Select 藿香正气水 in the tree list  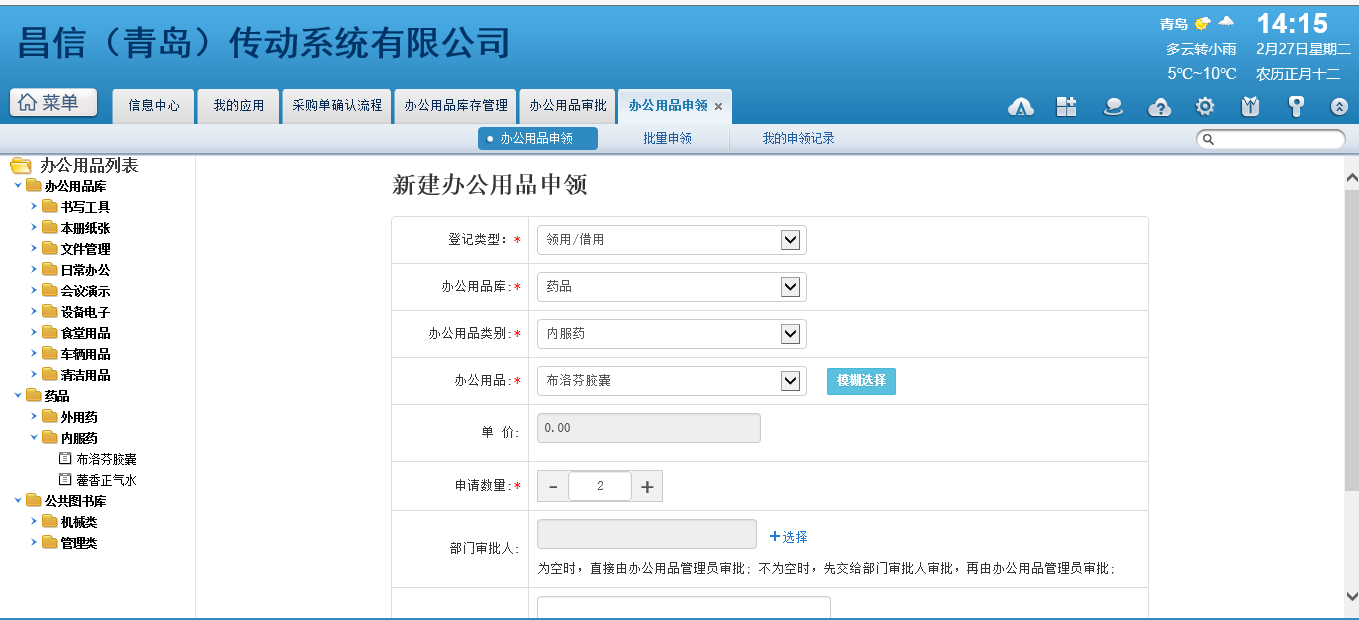point(105,480)
